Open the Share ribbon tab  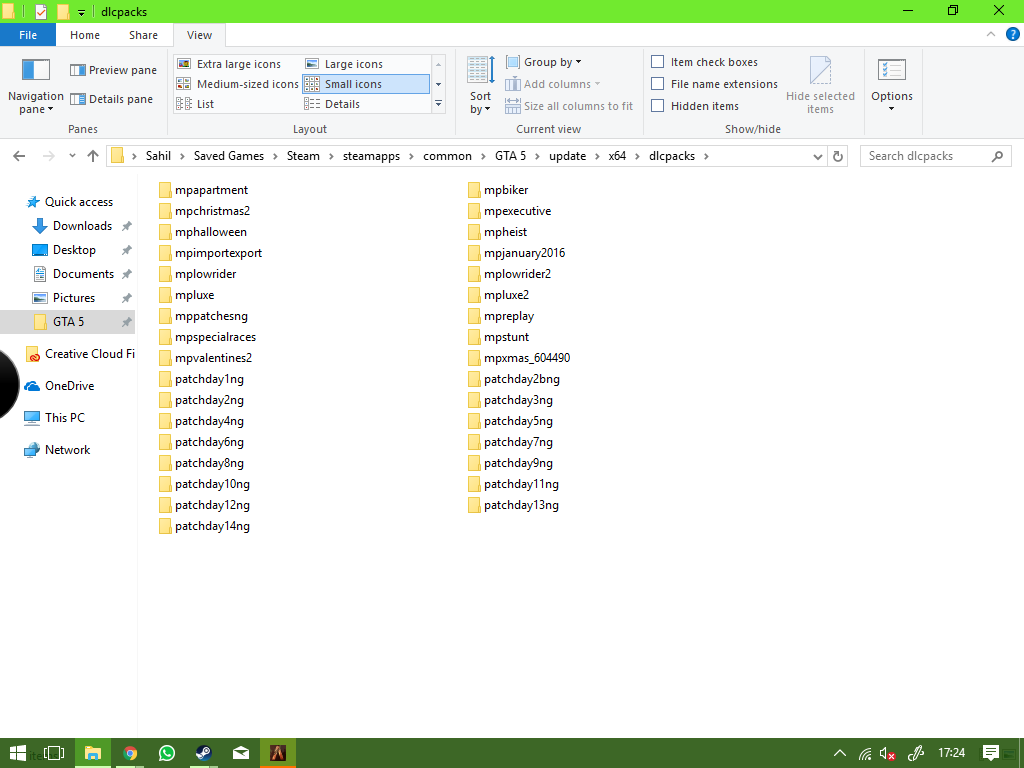[x=142, y=34]
